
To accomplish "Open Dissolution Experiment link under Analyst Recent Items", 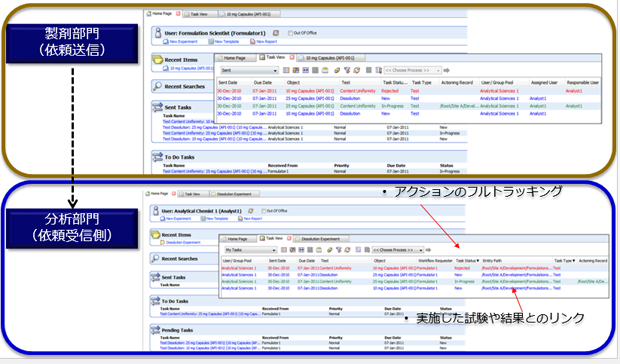I will pos(183,243).
